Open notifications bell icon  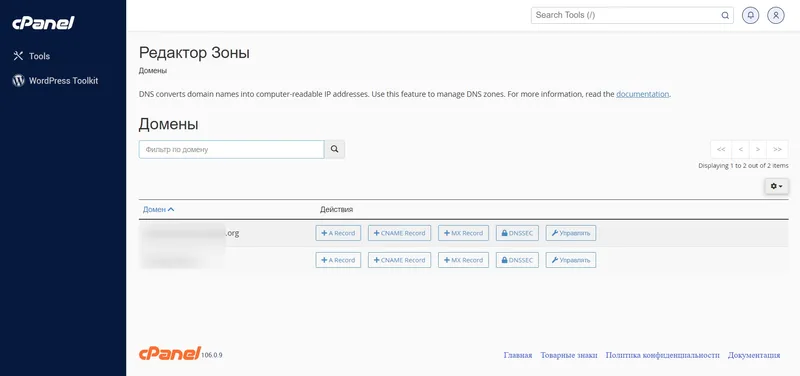(x=751, y=15)
